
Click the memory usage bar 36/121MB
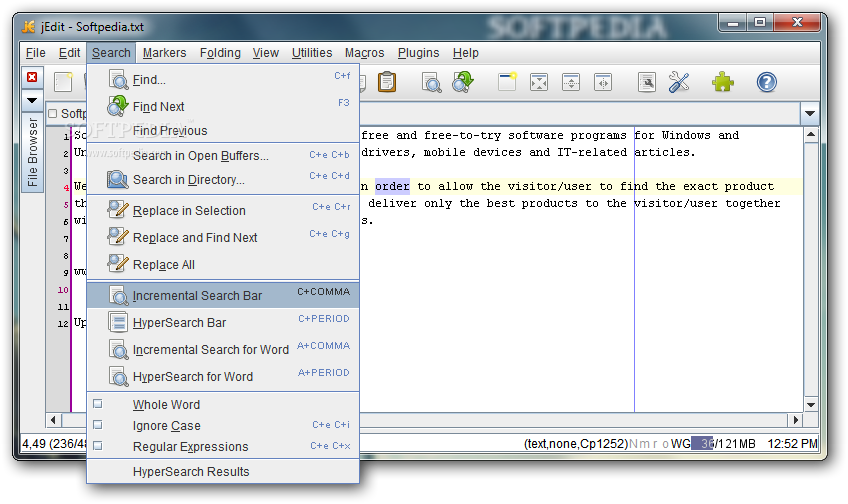click(724, 443)
